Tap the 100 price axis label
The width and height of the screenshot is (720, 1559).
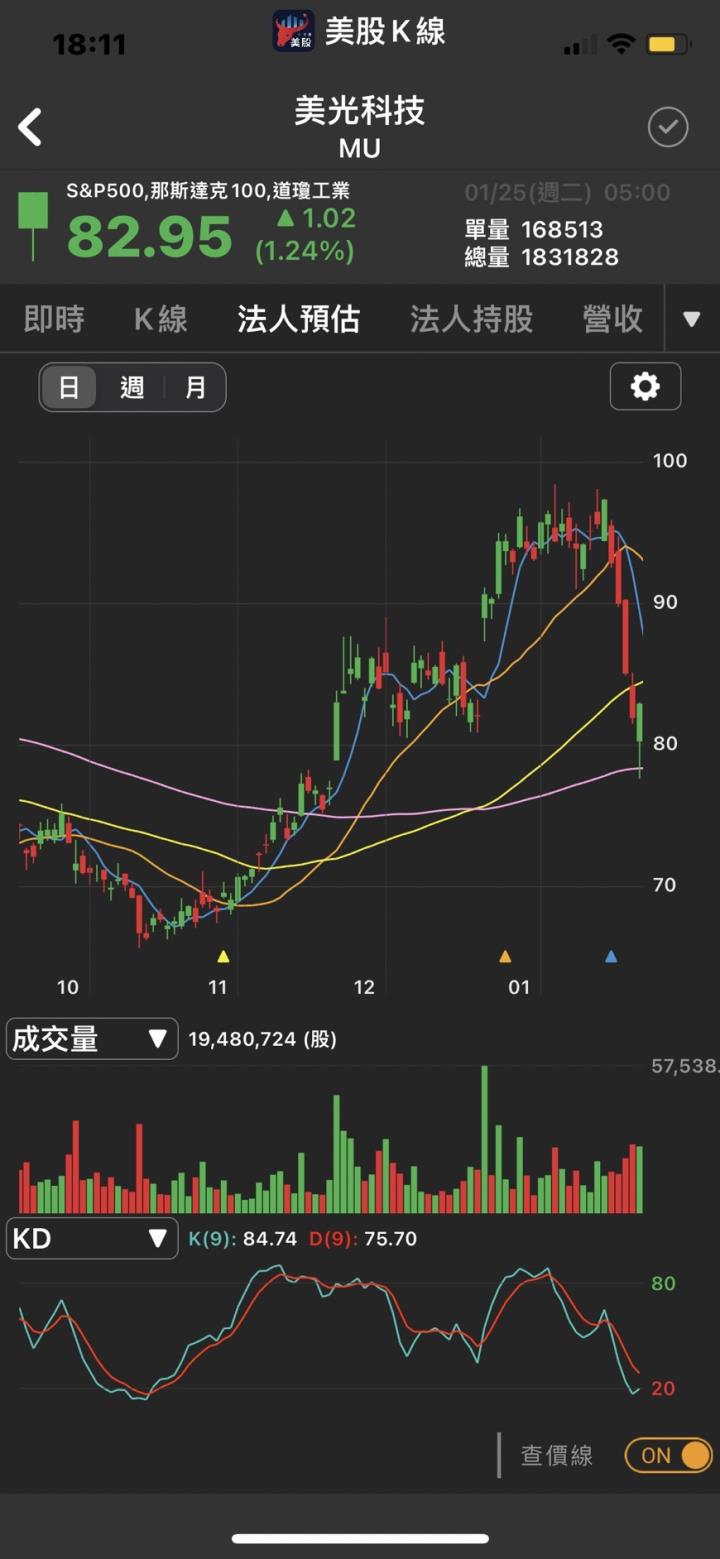click(669, 461)
